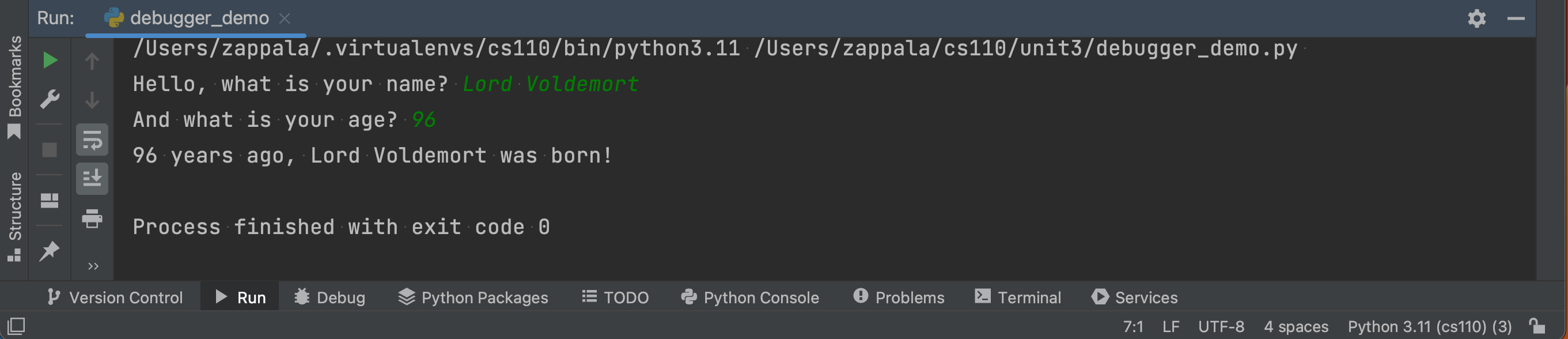Pin the run tab

click(x=50, y=250)
